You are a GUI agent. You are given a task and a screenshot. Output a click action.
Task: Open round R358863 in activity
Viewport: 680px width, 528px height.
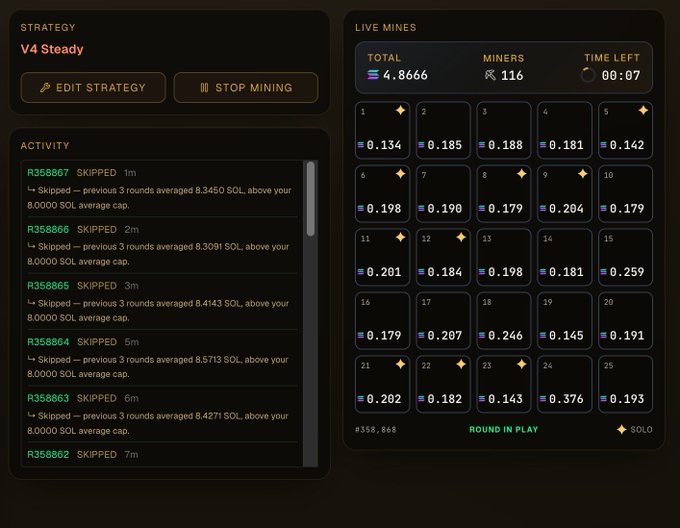click(x=48, y=398)
